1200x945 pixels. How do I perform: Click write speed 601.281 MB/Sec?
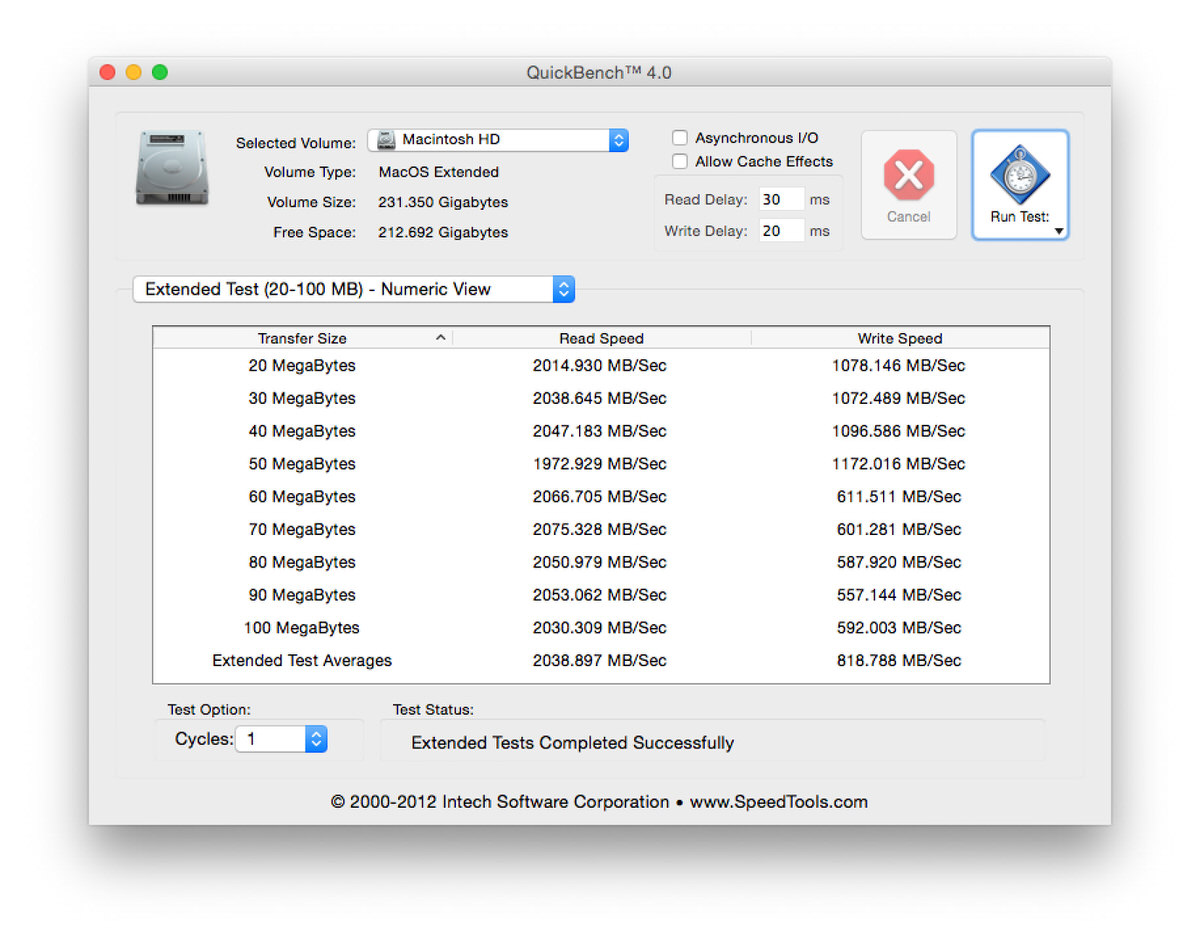(899, 529)
